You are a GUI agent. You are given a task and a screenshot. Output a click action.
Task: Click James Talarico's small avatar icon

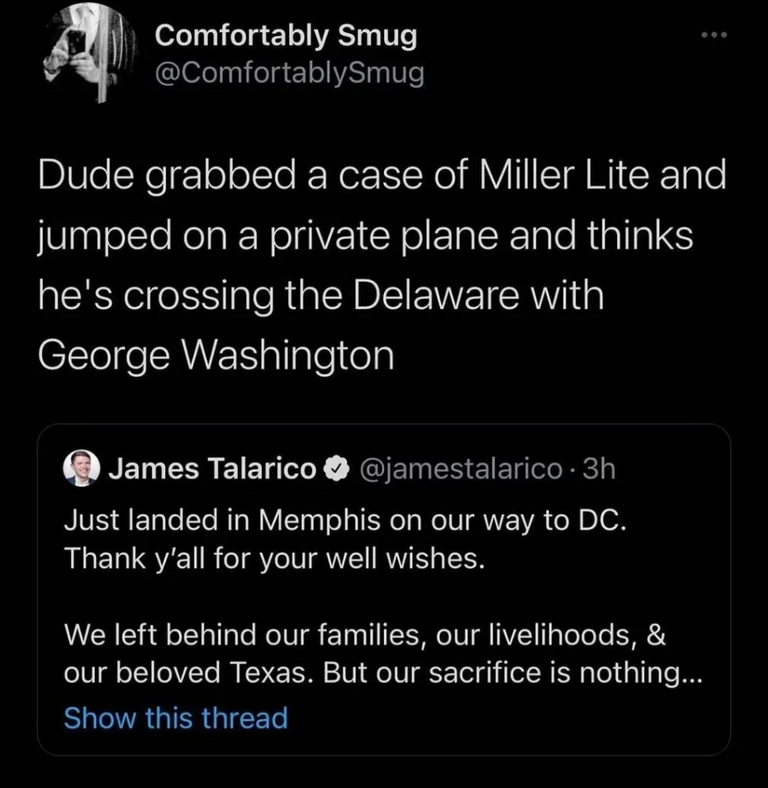[81, 467]
